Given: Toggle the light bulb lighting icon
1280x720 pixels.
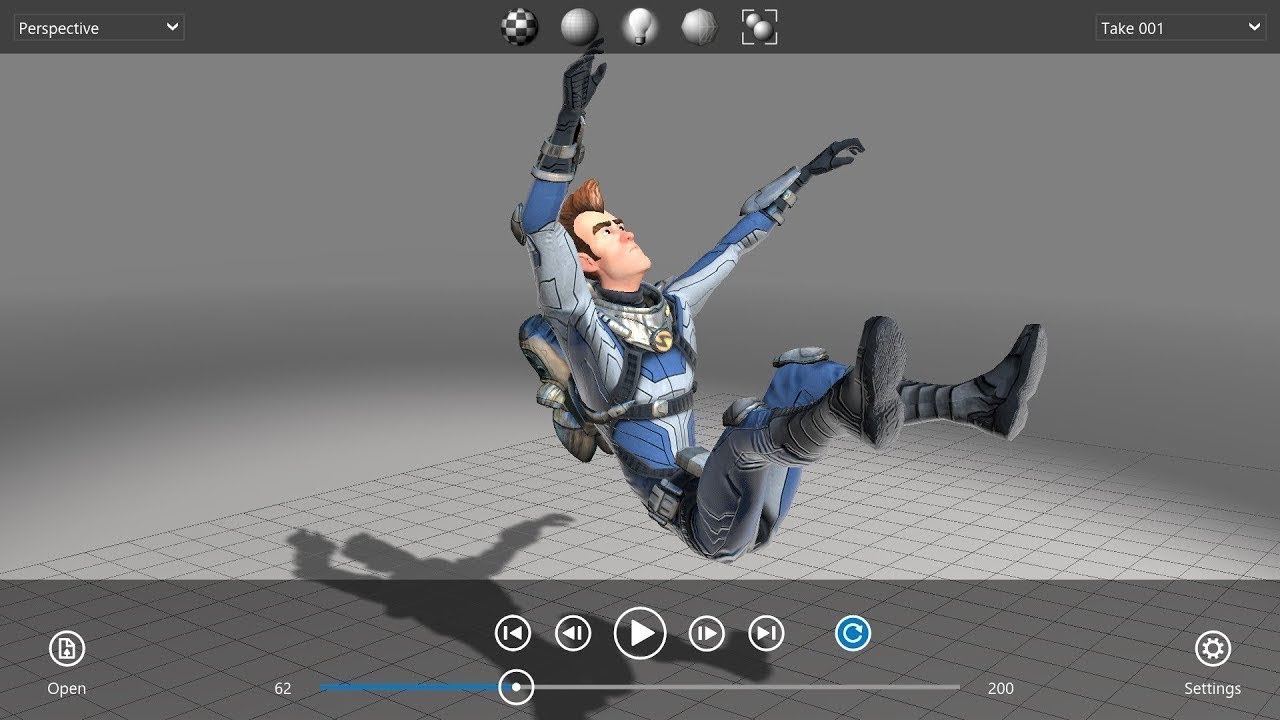Looking at the screenshot, I should tap(640, 27).
